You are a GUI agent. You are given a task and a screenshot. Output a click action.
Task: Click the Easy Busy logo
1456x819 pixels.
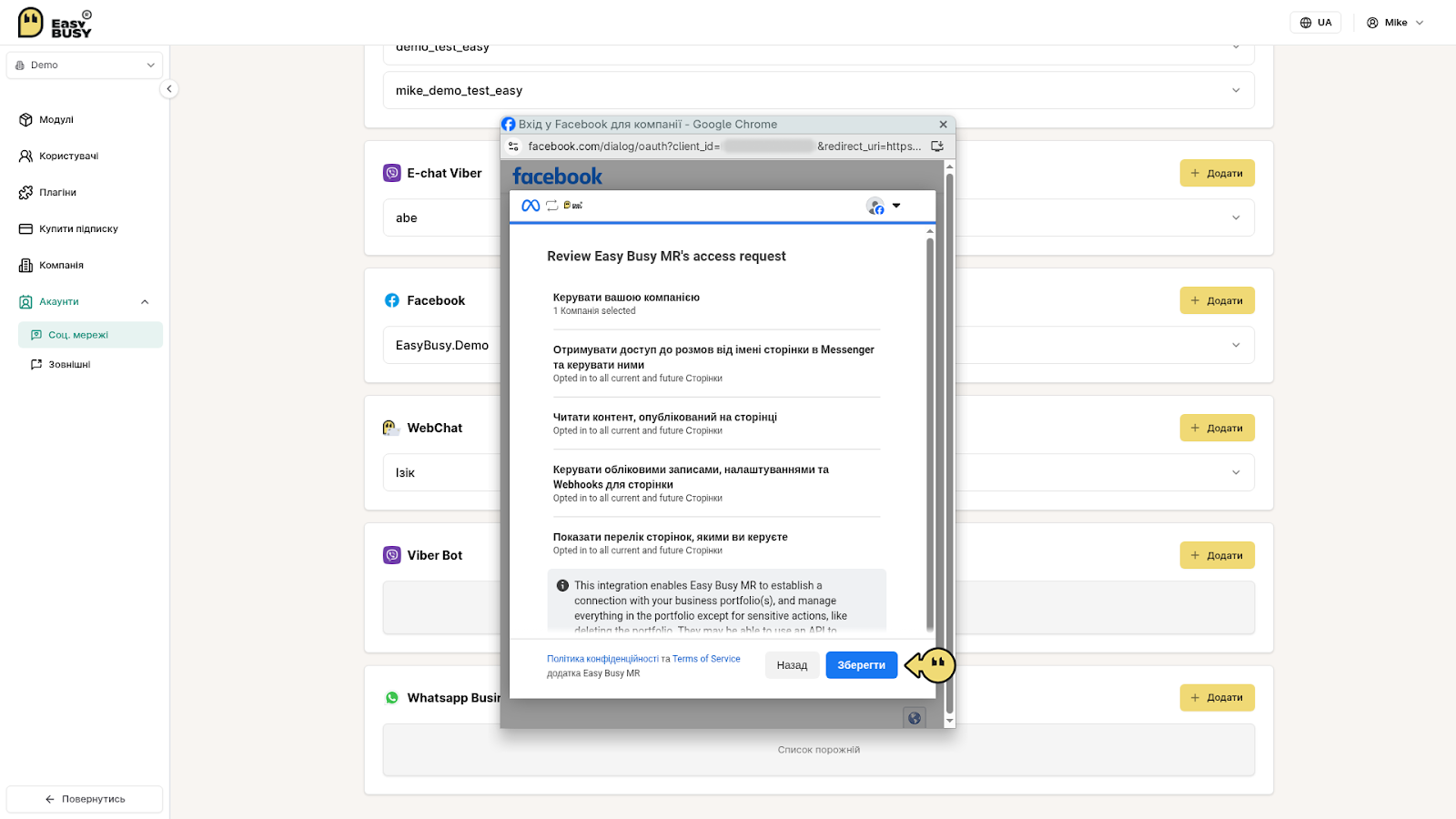55,23
